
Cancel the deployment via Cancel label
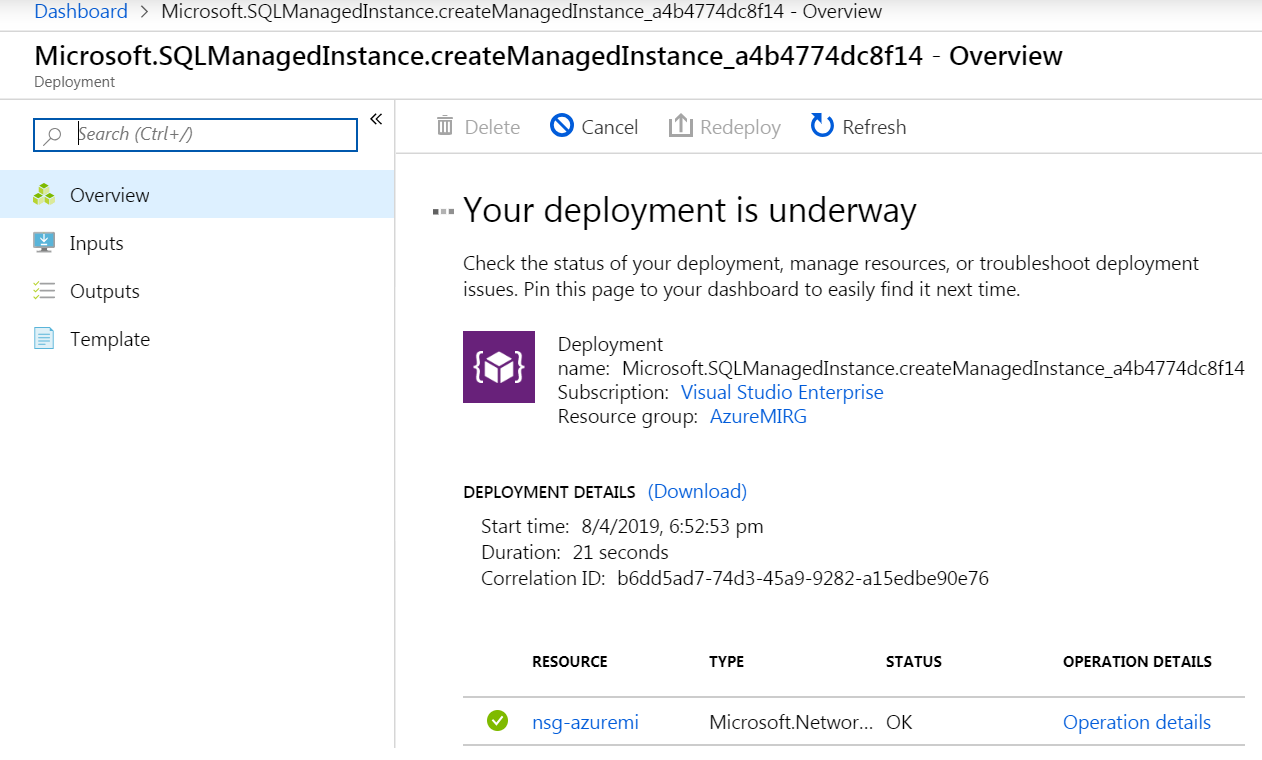pos(610,127)
